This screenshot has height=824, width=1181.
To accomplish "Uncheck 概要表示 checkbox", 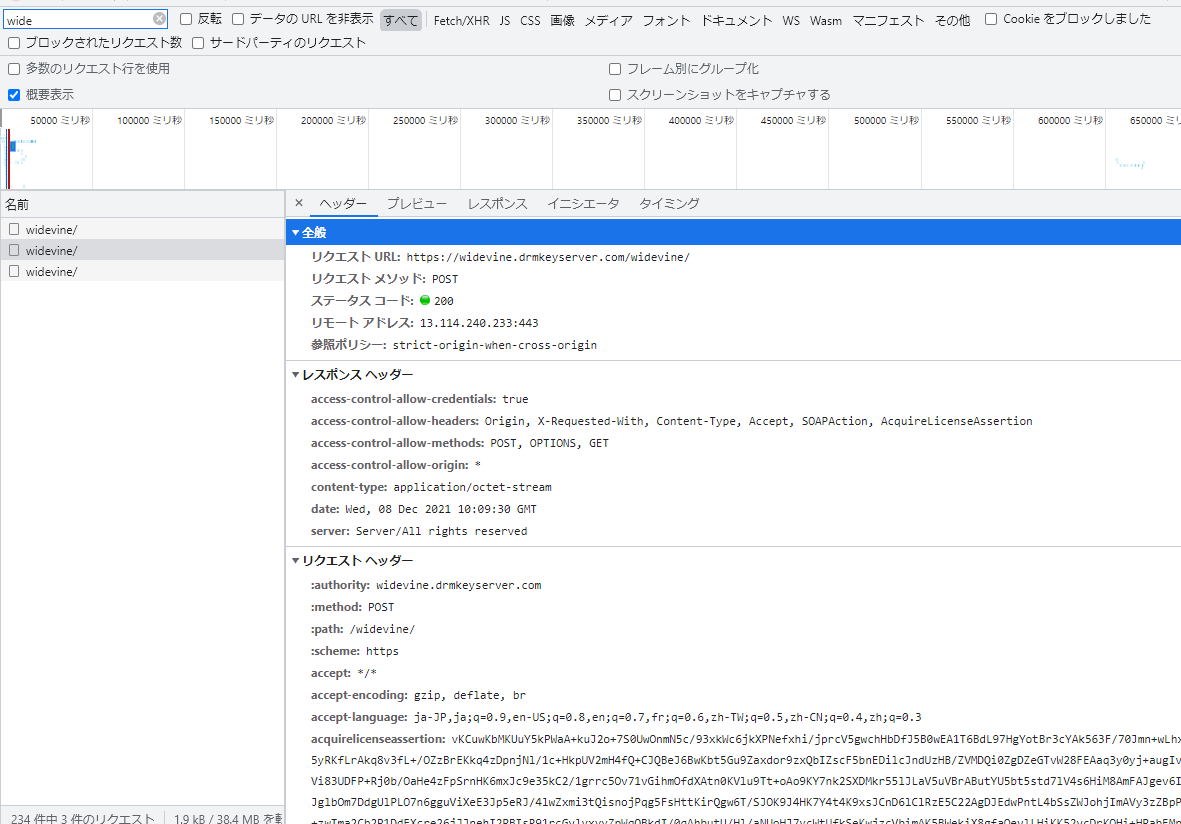I will pos(14,94).
